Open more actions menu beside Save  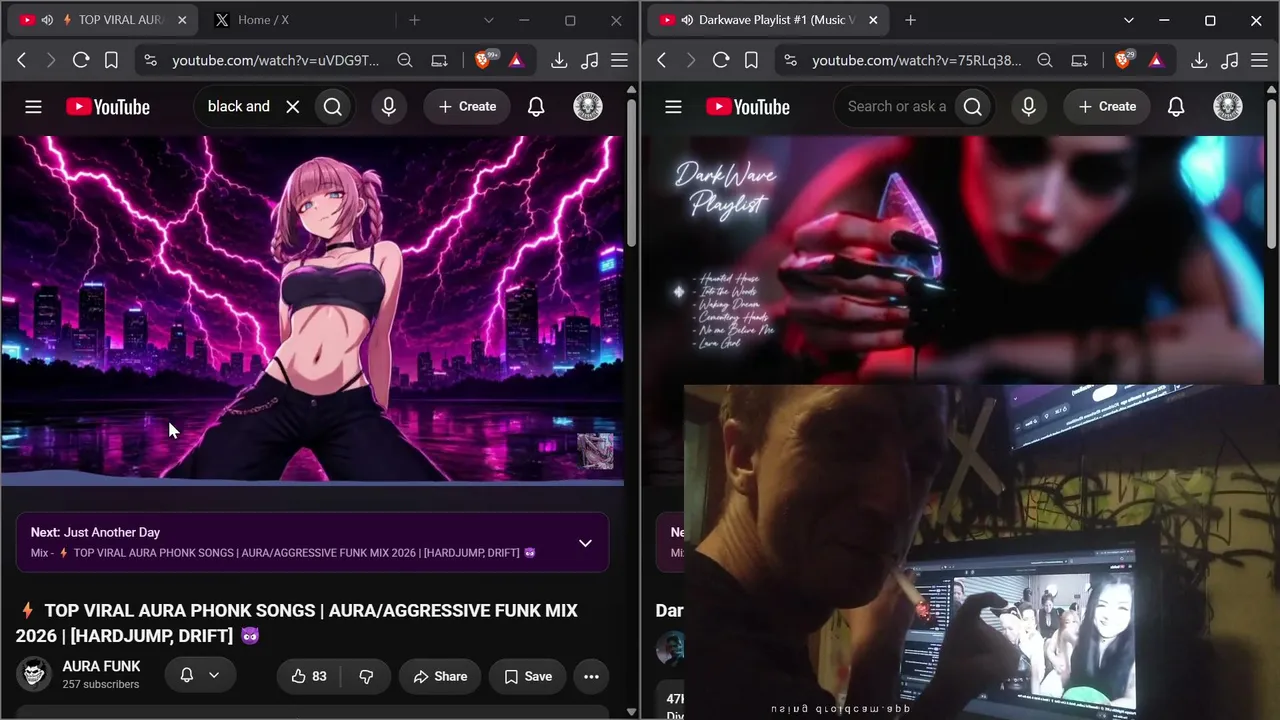591,676
